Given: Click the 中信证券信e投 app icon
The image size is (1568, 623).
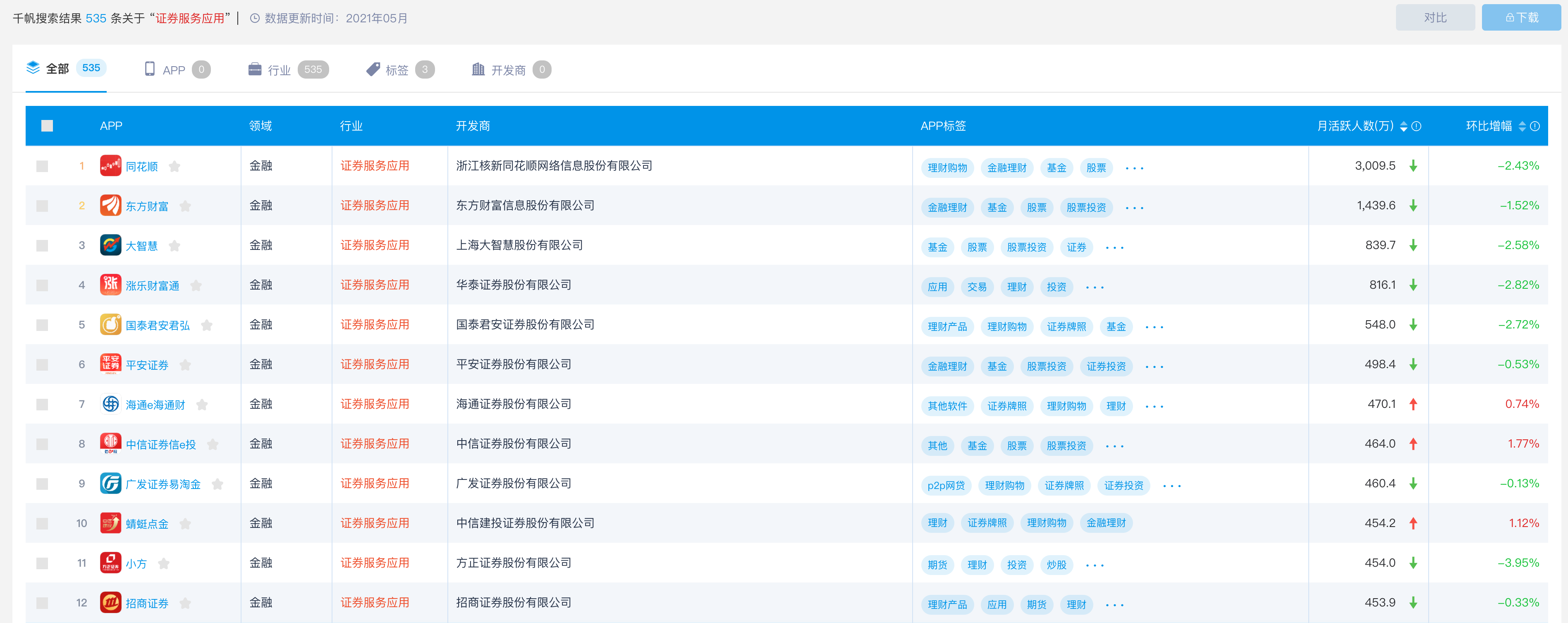Looking at the screenshot, I should [x=110, y=443].
